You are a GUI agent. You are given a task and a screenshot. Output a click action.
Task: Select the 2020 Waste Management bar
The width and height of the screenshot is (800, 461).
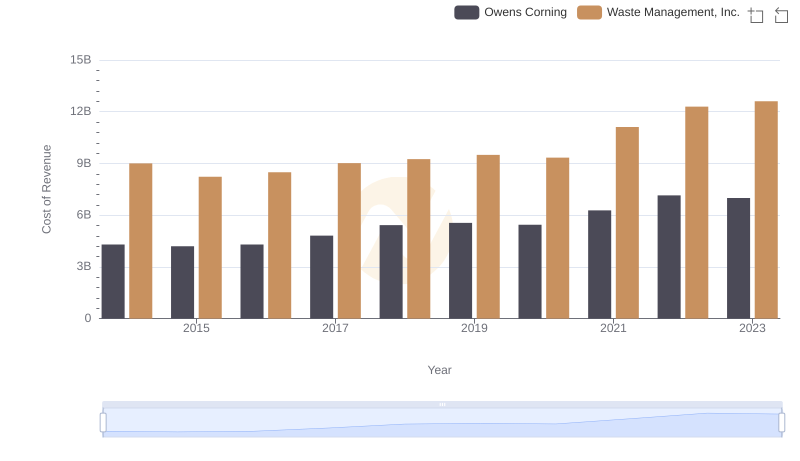click(x=558, y=238)
